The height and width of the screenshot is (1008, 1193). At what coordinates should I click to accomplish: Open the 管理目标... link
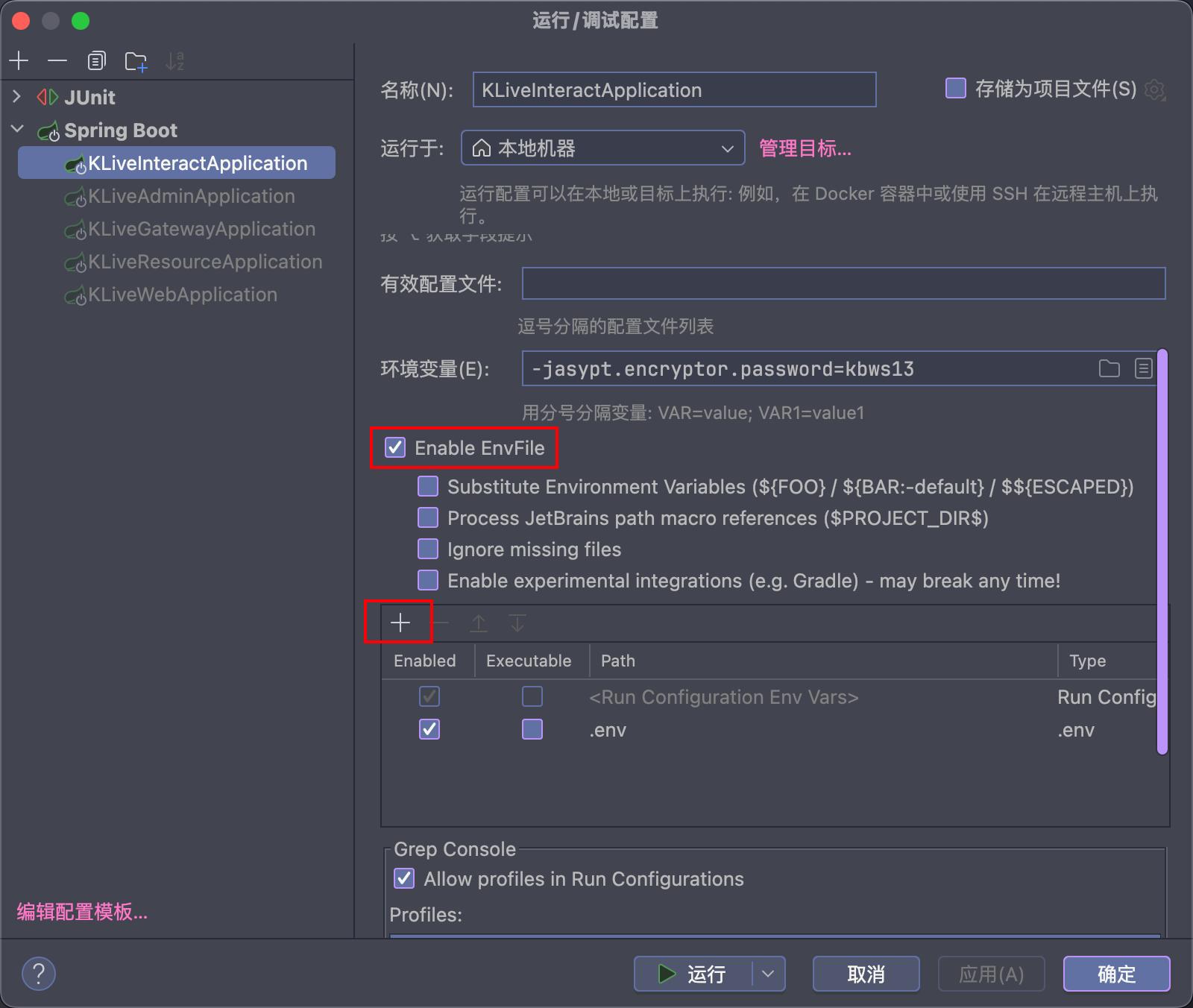point(805,148)
